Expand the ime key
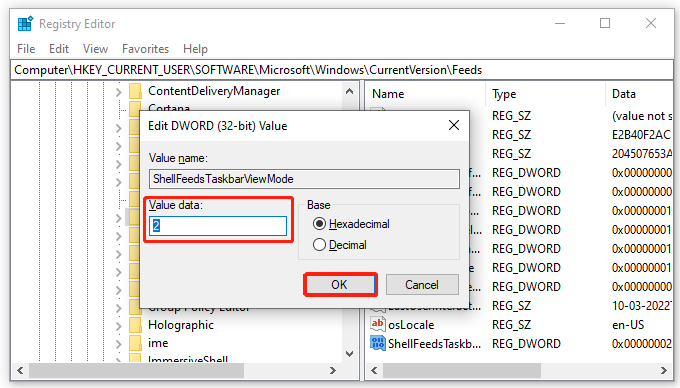The width and height of the screenshot is (680, 388). [x=118, y=344]
